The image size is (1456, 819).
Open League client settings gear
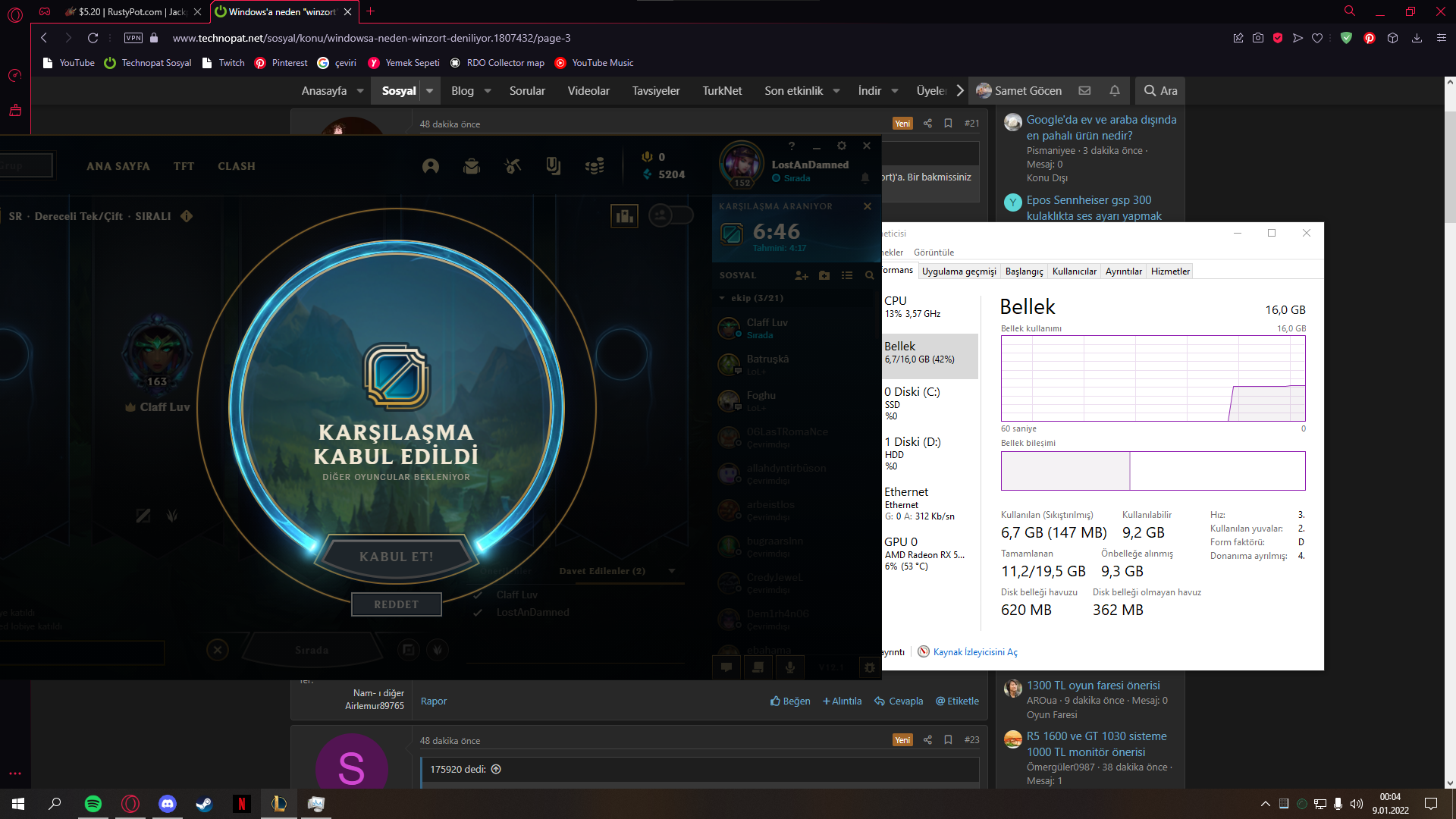(841, 146)
